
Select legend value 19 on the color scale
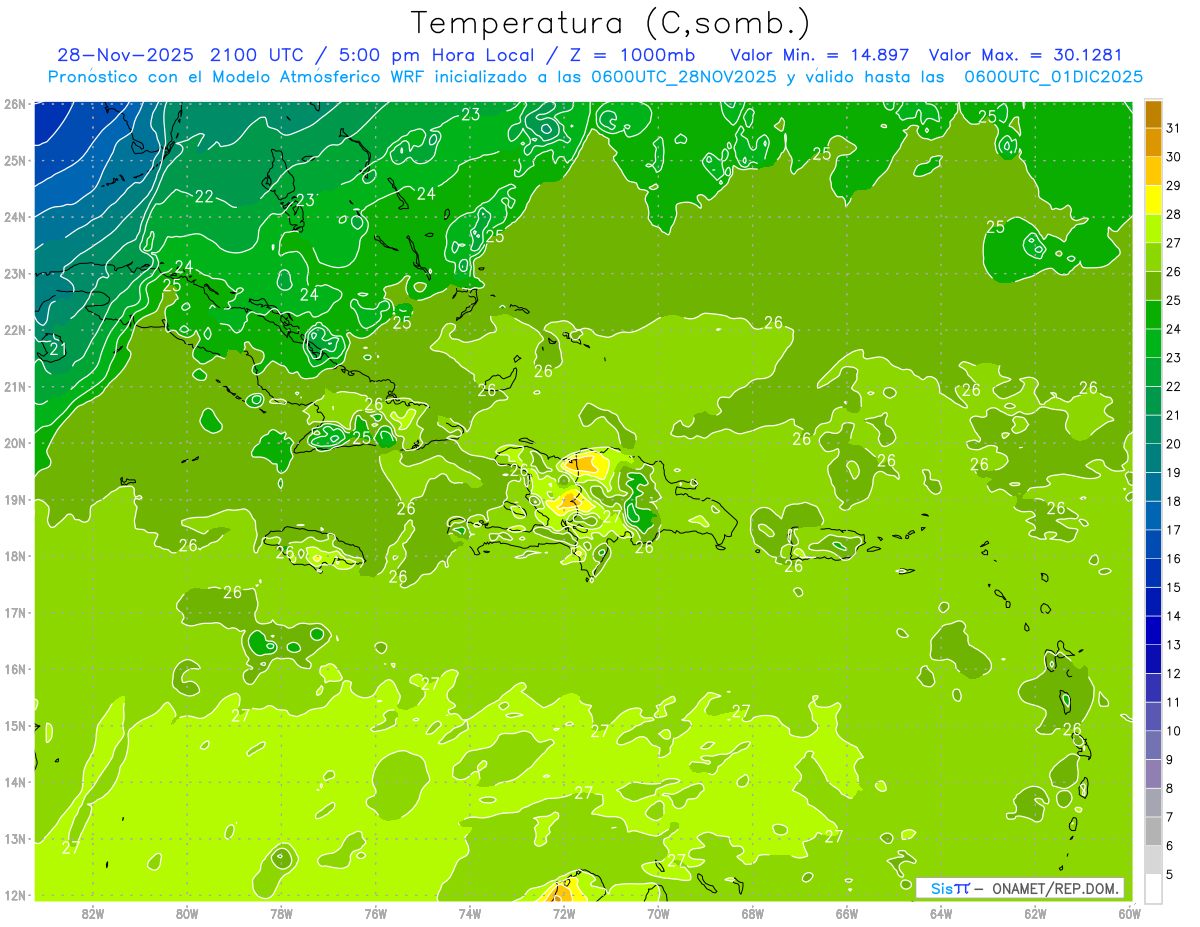pos(1173,472)
